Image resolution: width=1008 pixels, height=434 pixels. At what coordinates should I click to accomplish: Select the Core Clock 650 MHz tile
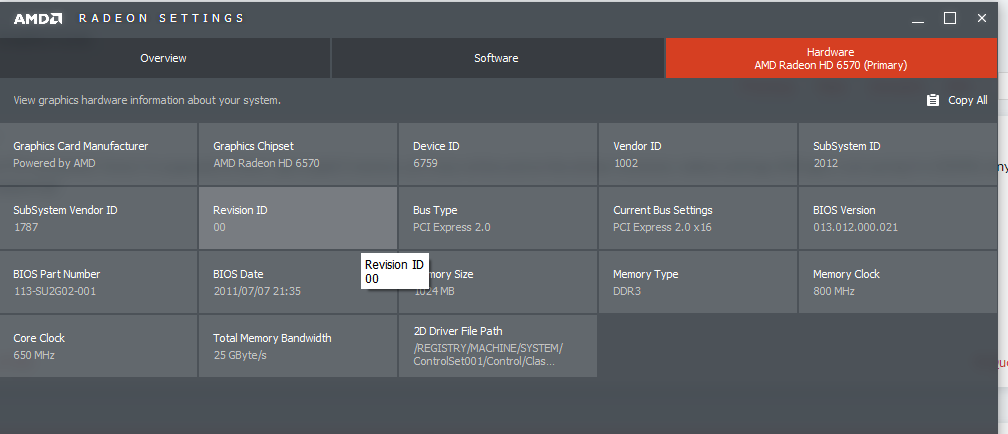pyautogui.click(x=98, y=345)
